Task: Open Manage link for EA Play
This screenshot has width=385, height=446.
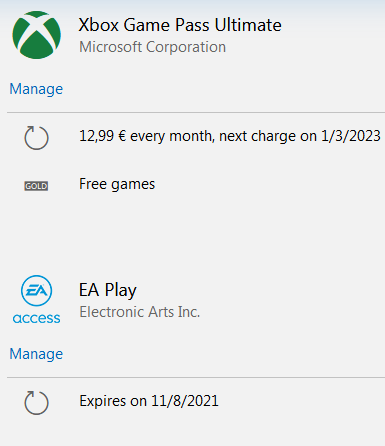Action: click(x=36, y=354)
